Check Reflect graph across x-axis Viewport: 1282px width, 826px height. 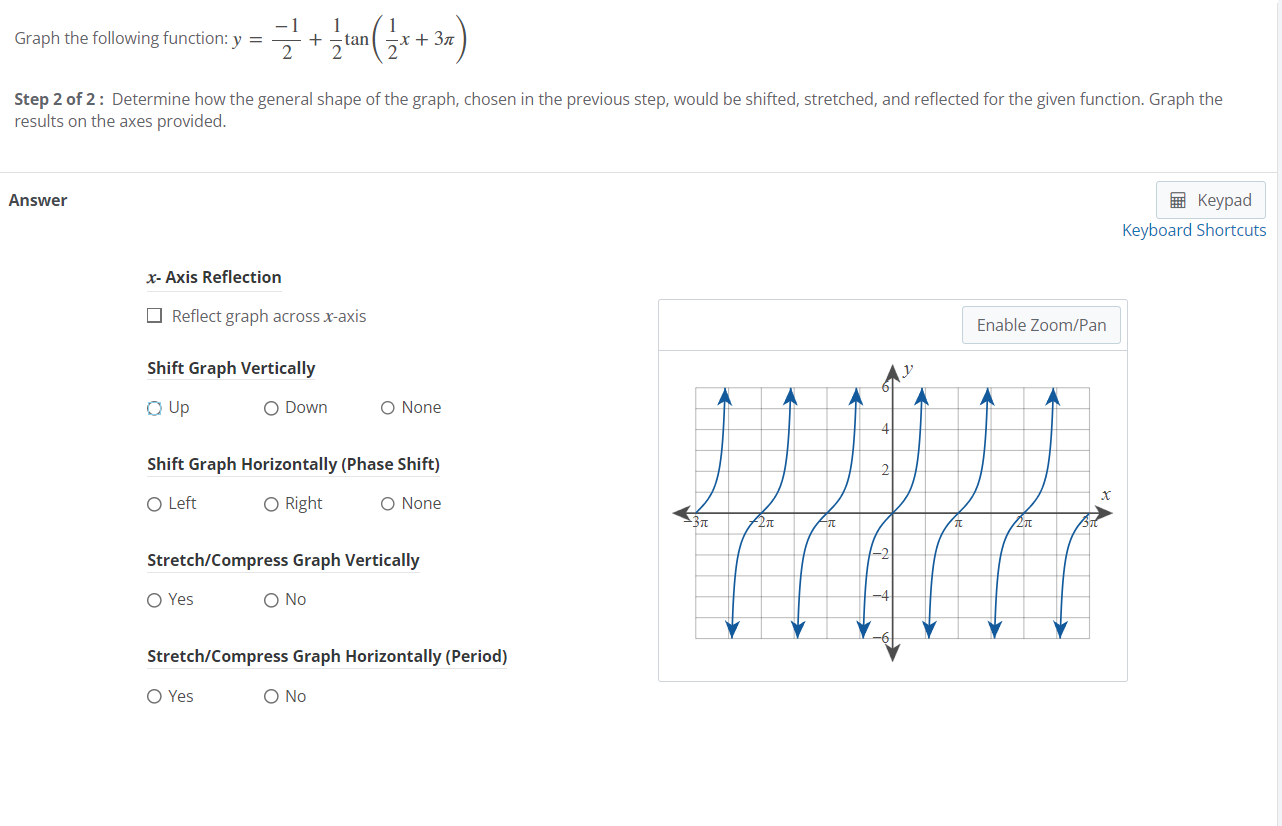pyautogui.click(x=154, y=315)
